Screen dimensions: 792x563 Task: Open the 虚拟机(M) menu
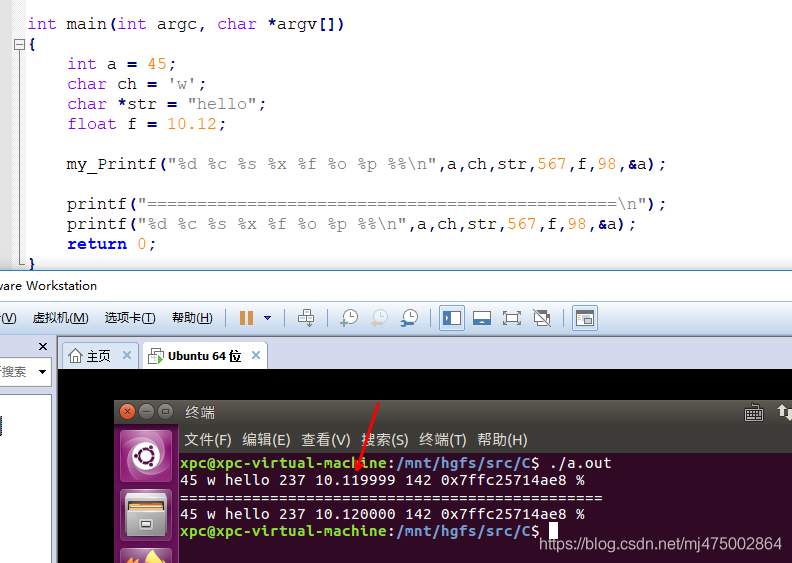click(61, 318)
